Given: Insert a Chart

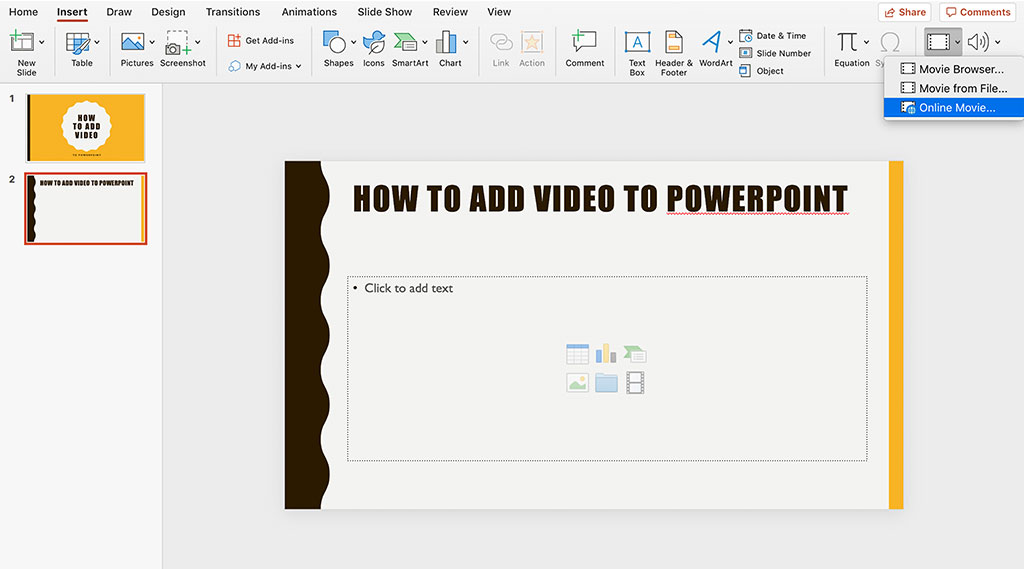Looking at the screenshot, I should click(446, 42).
